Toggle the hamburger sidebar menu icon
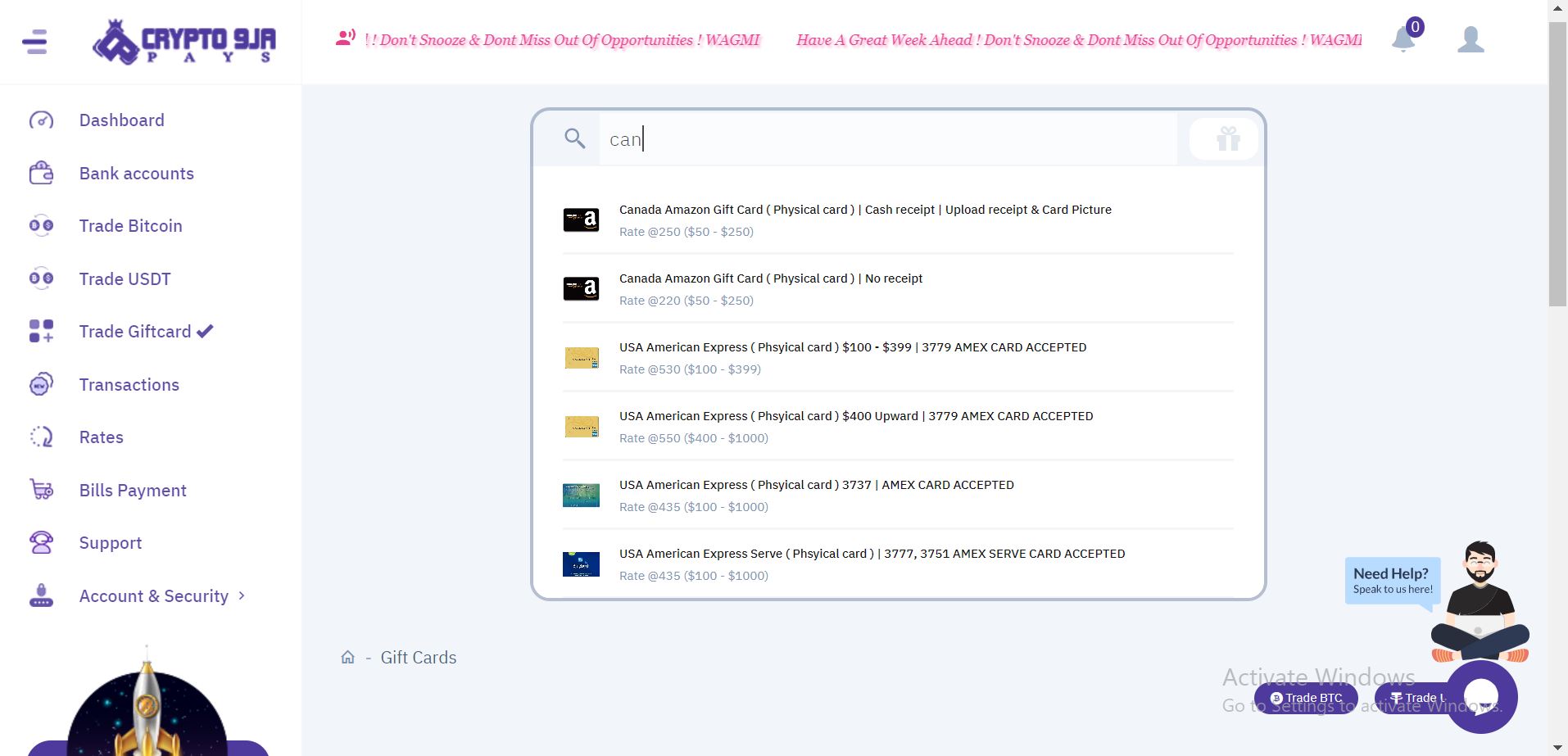 pyautogui.click(x=34, y=41)
